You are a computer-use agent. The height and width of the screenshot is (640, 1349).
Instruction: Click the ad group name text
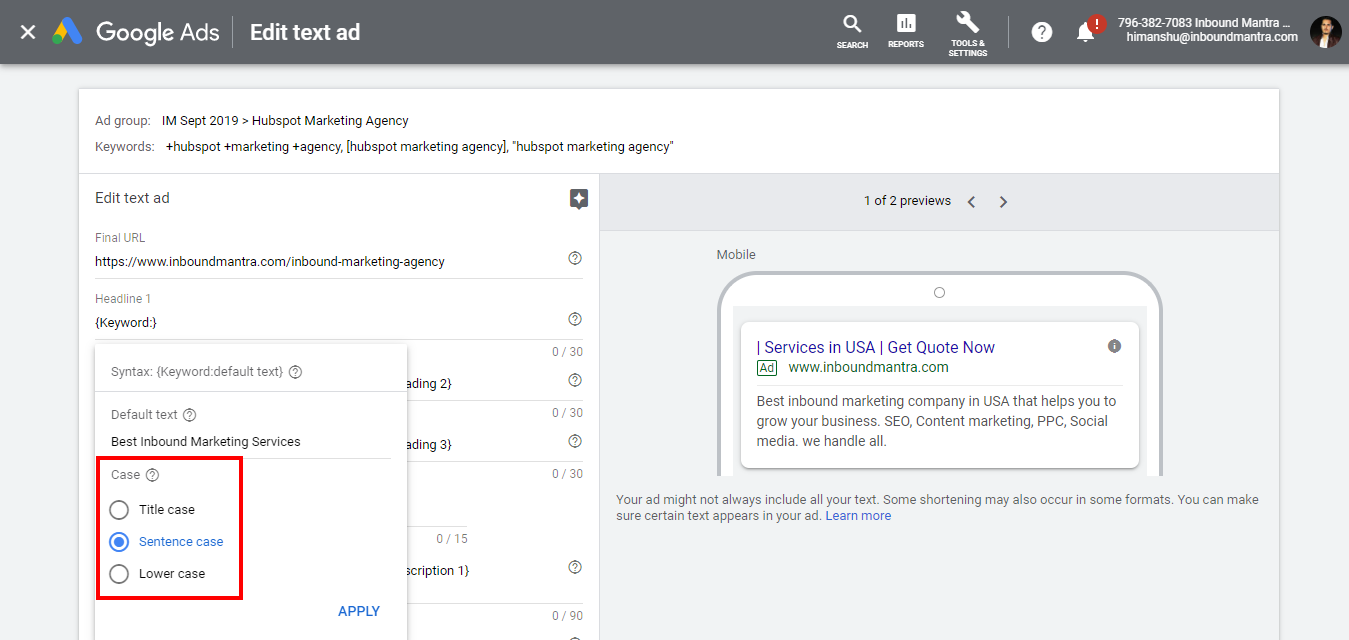pyautogui.click(x=285, y=121)
